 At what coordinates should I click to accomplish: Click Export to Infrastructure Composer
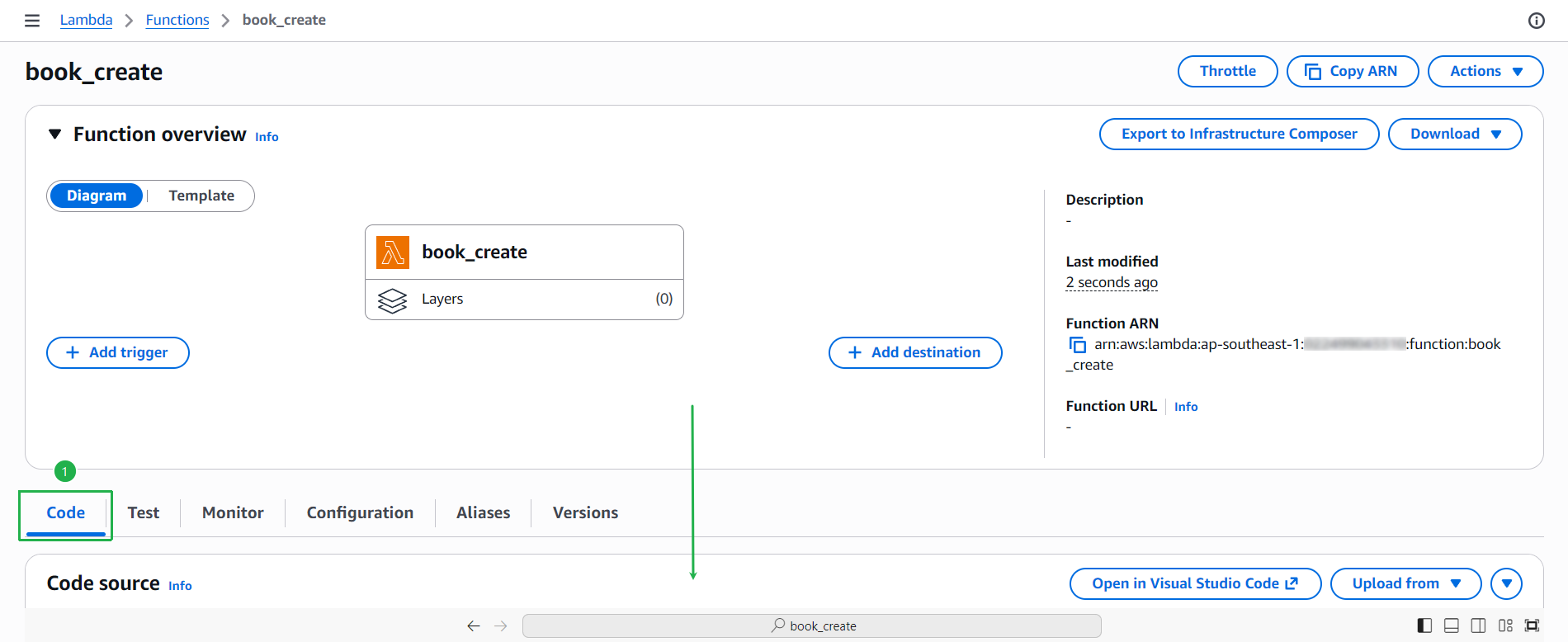1240,134
